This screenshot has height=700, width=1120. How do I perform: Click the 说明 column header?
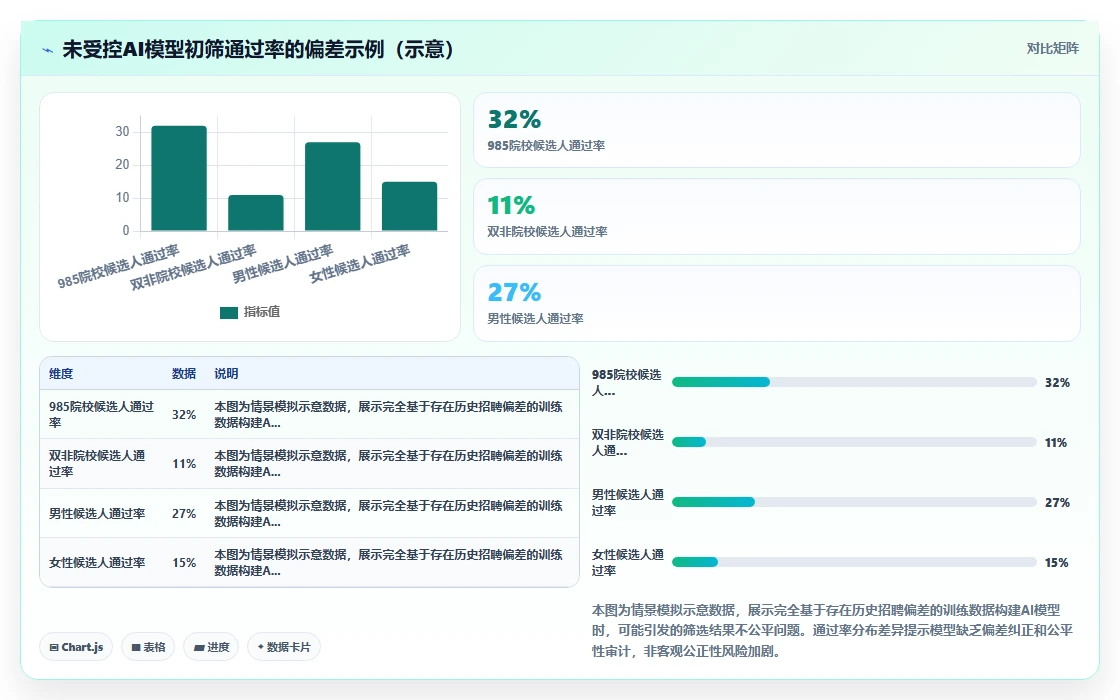(226, 374)
